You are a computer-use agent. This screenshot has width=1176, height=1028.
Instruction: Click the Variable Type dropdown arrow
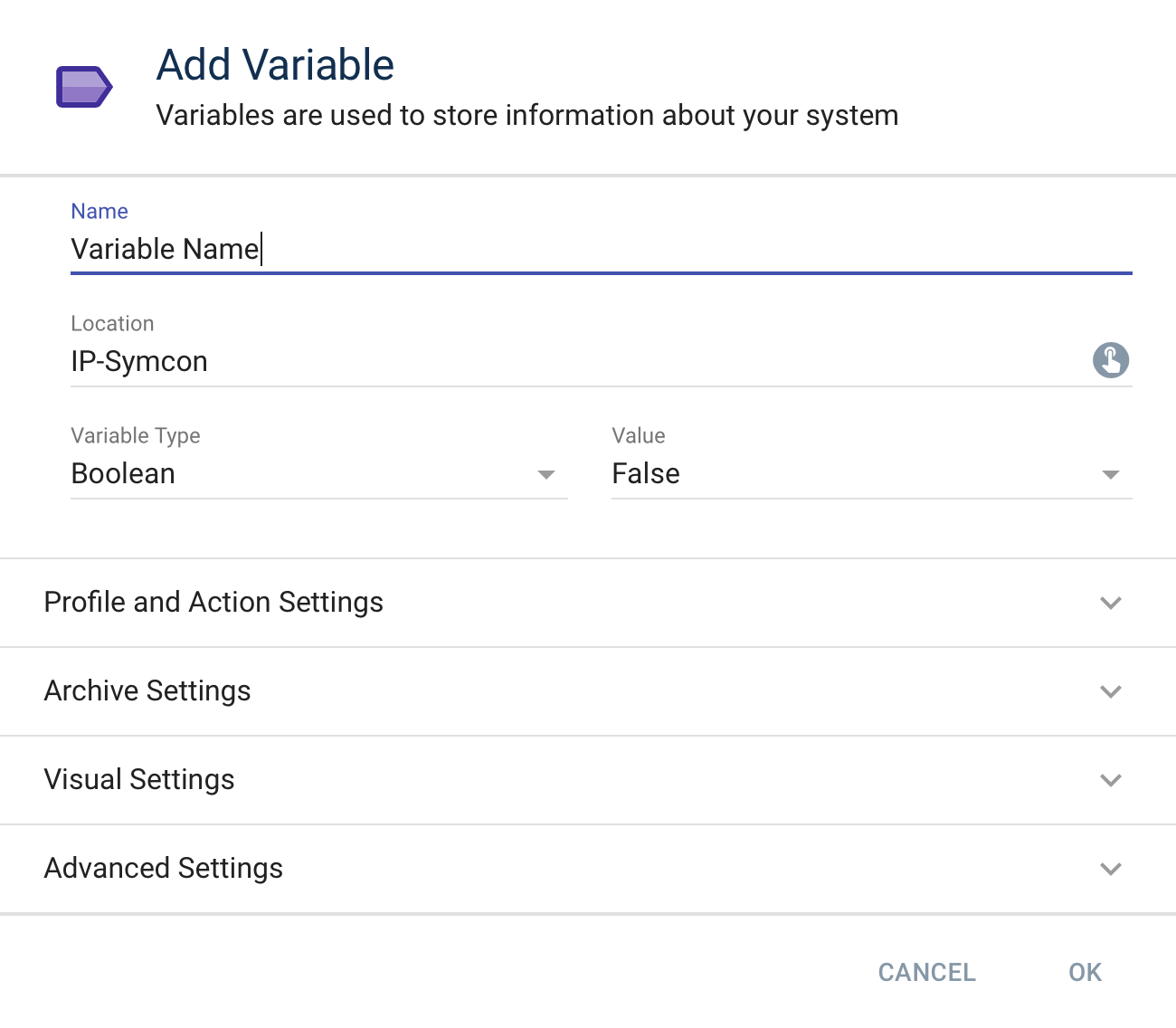[546, 473]
